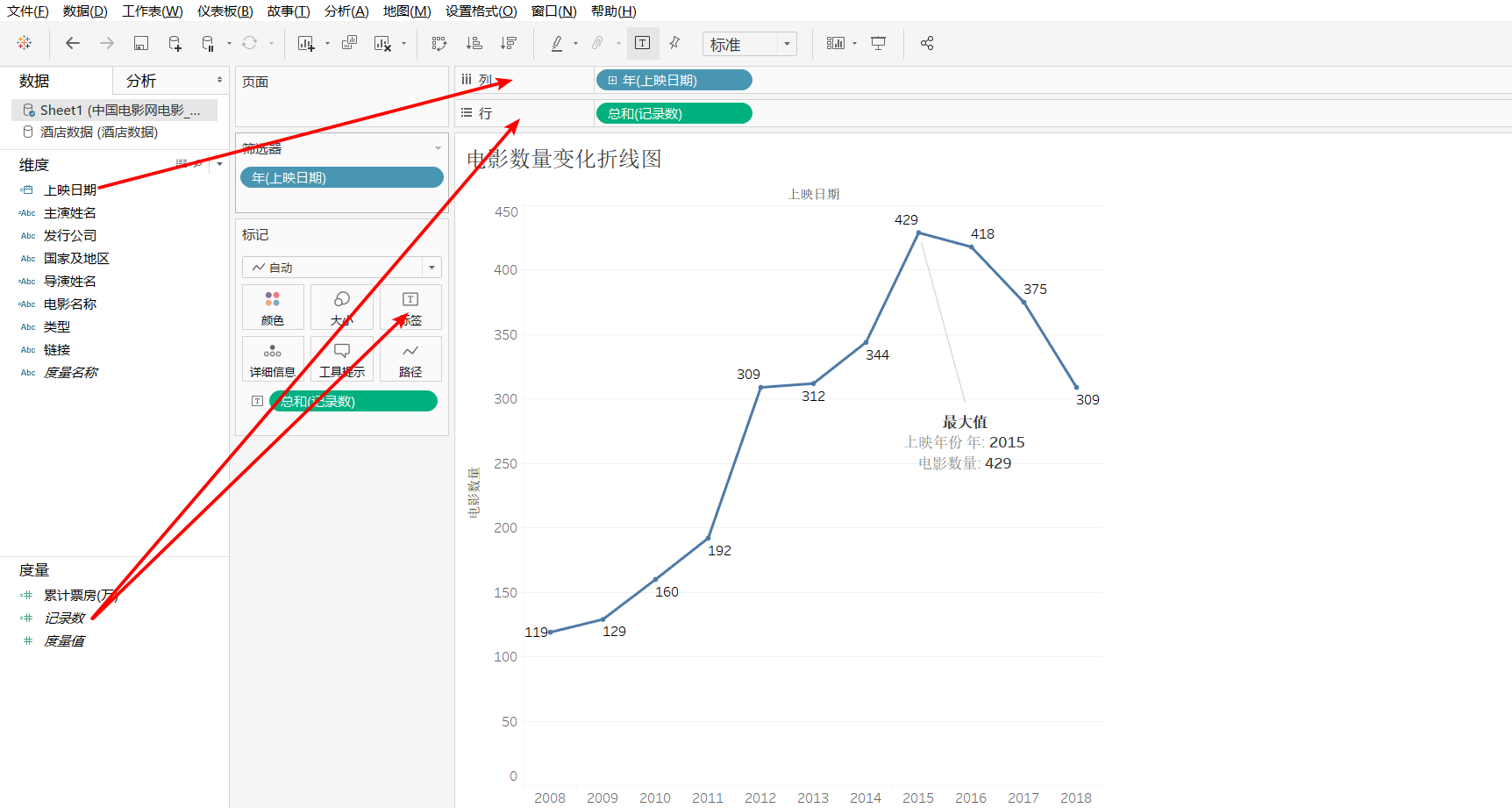Click the redo forward arrow
1512x808 pixels.
click(x=106, y=43)
